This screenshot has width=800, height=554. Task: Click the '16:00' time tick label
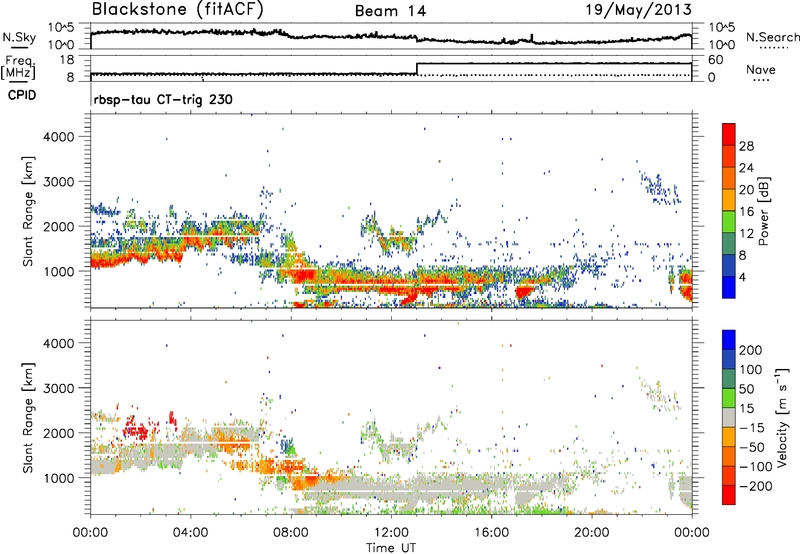[x=491, y=533]
